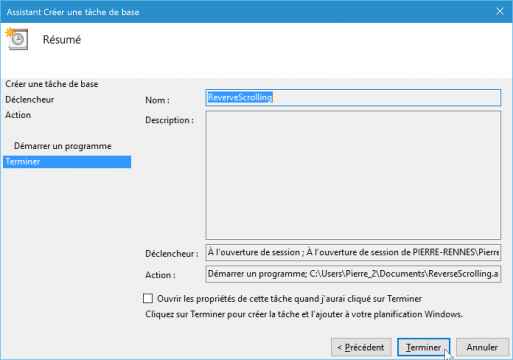Click the 'Description :' label
Viewport: 513px width, 360px height.
(x=169, y=120)
